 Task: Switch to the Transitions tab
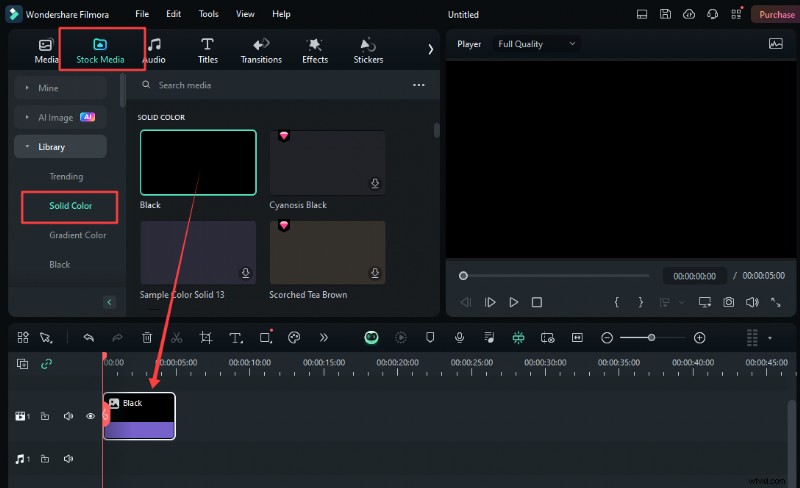coord(261,50)
